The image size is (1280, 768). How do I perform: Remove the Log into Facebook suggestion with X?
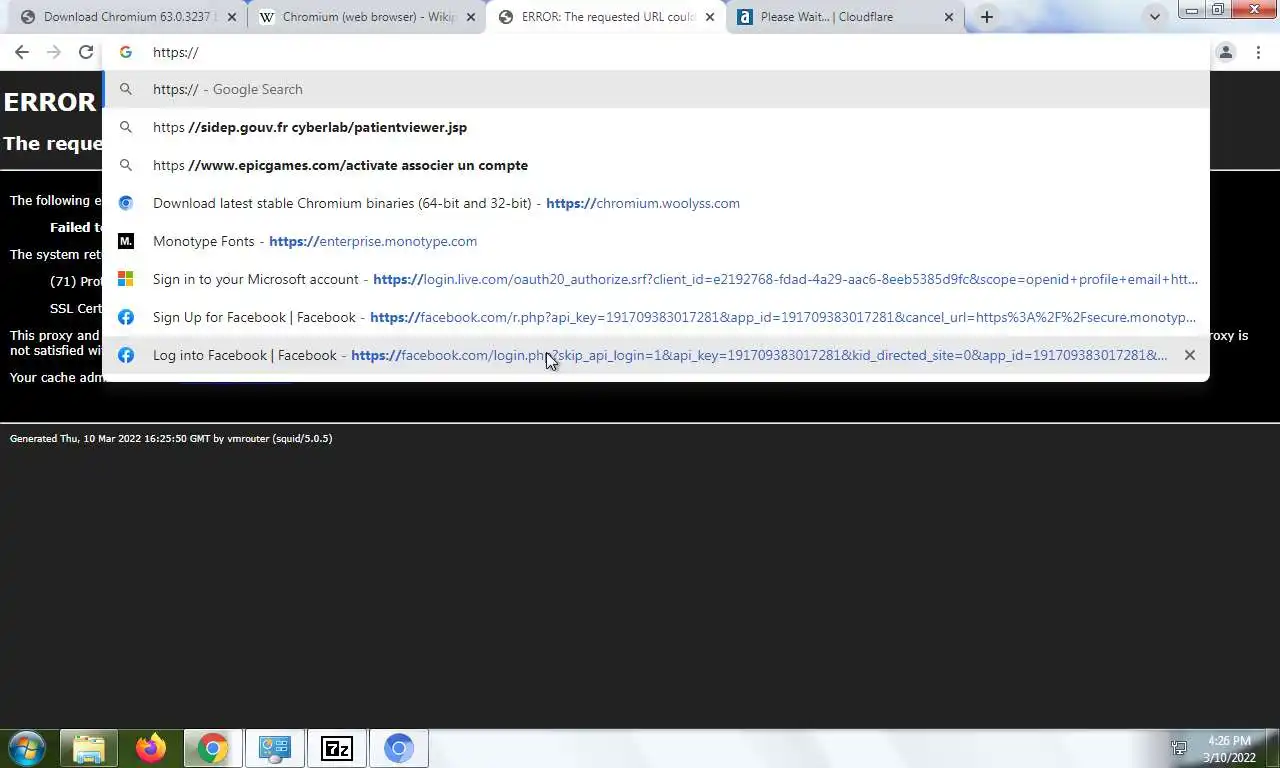[x=1189, y=355]
